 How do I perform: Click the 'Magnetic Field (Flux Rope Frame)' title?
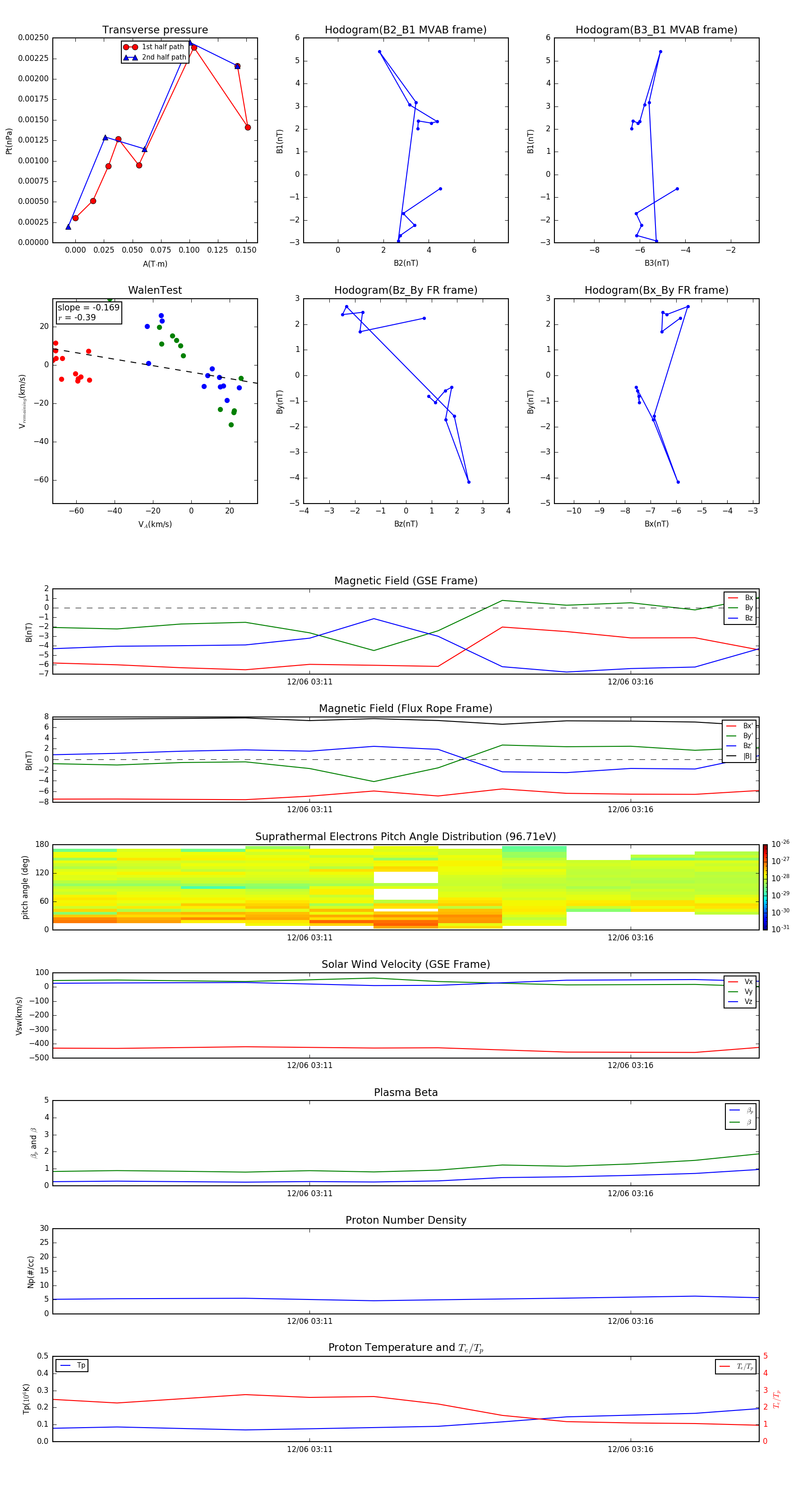click(406, 709)
